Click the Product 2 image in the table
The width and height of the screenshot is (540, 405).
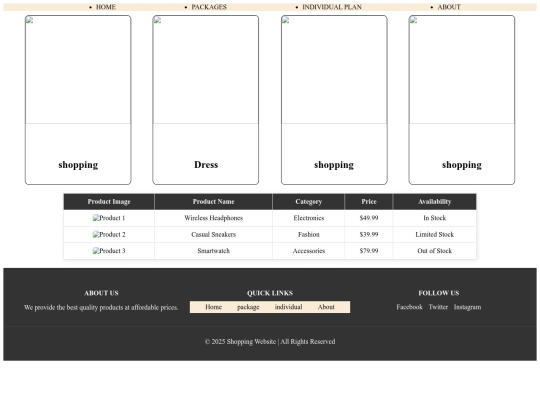(109, 235)
